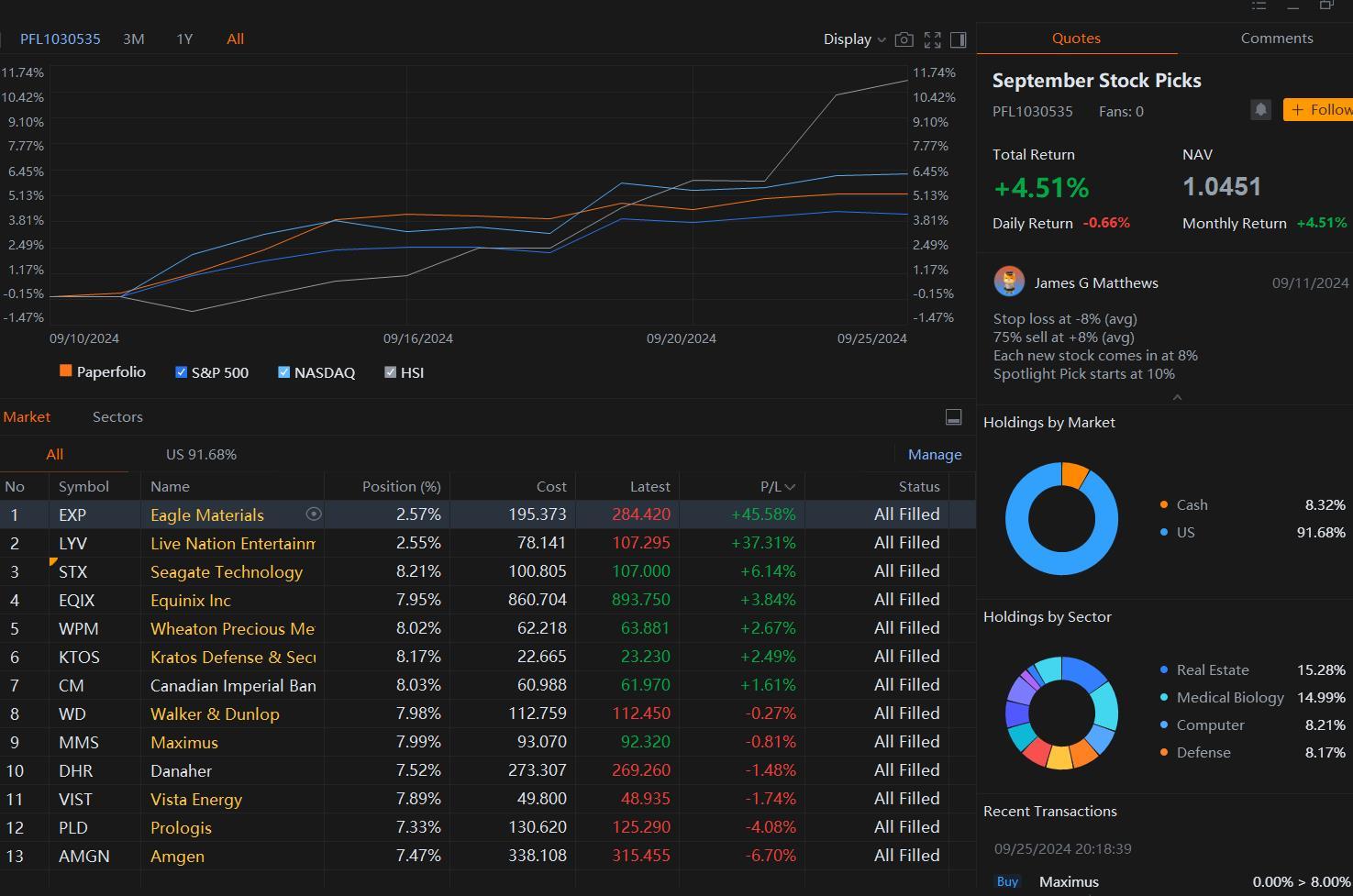Image resolution: width=1353 pixels, height=896 pixels.
Task: Select the US 91.68% filter
Action: pyautogui.click(x=201, y=455)
